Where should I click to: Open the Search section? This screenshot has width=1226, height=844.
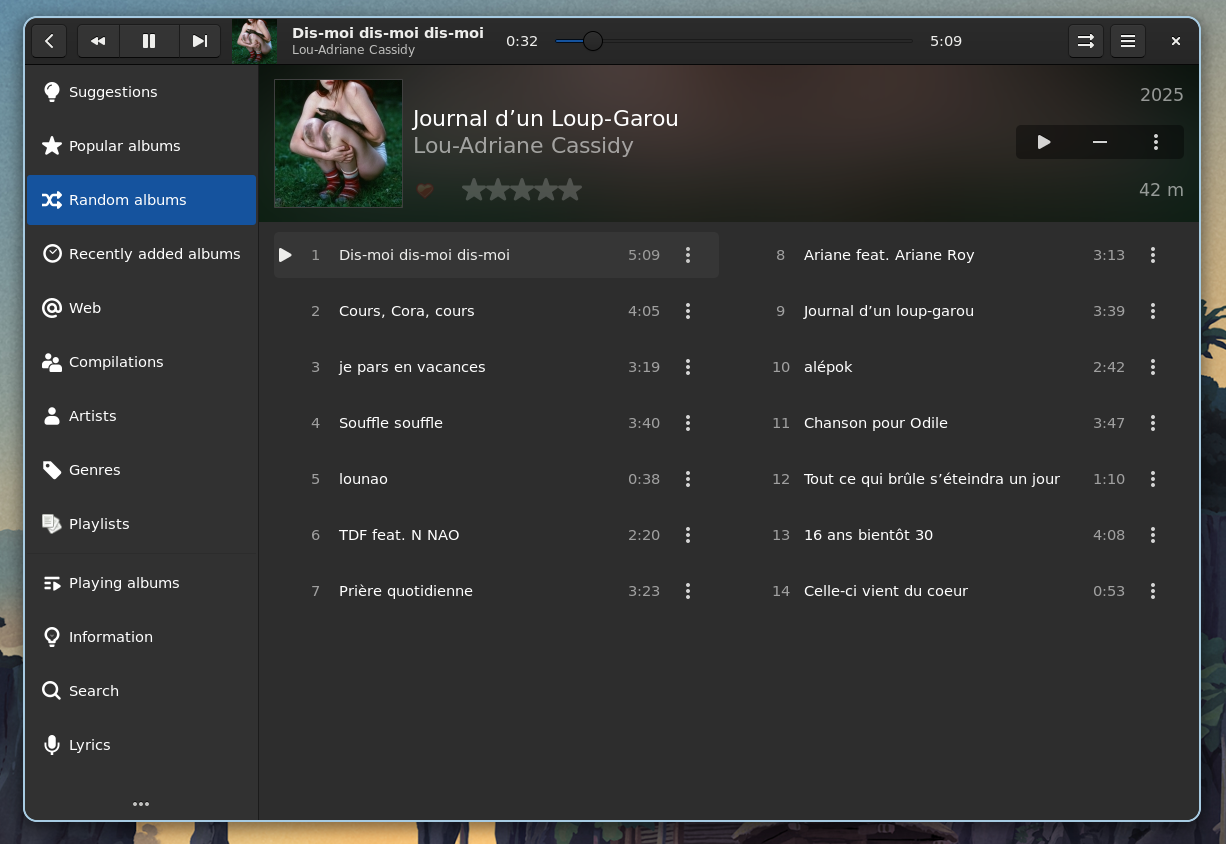click(94, 690)
